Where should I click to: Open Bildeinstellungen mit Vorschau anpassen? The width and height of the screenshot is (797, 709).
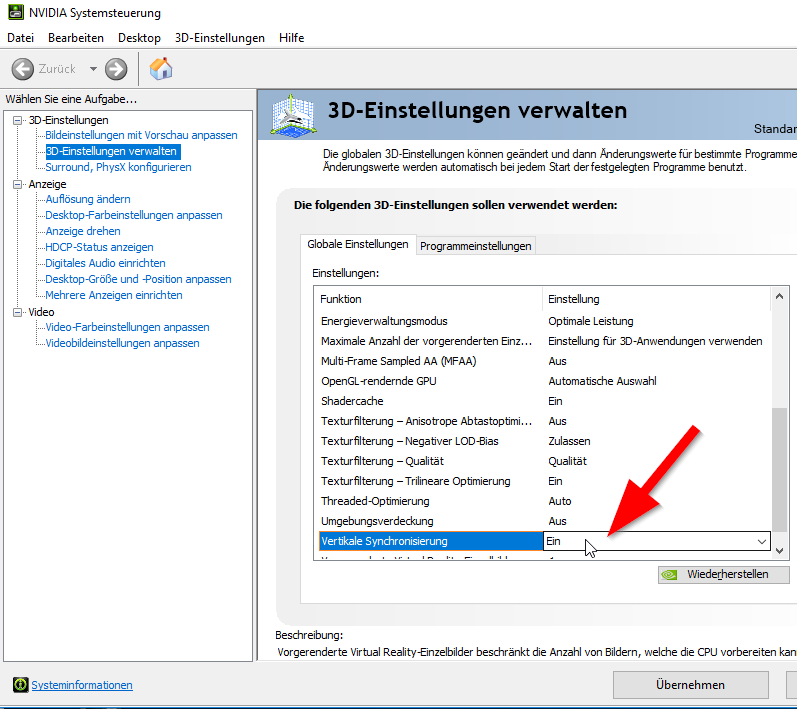pyautogui.click(x=141, y=135)
